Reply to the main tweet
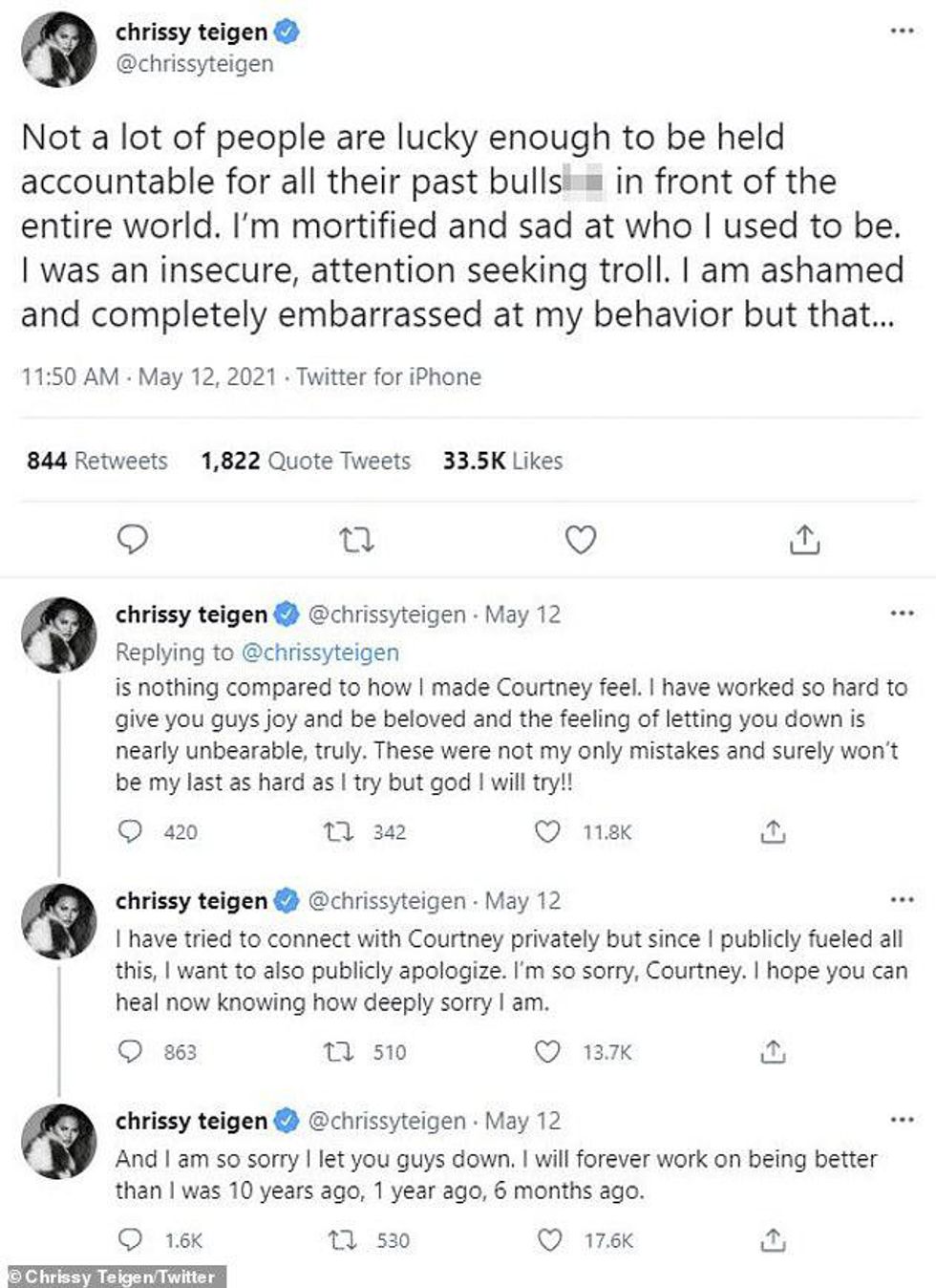 pos(132,540)
